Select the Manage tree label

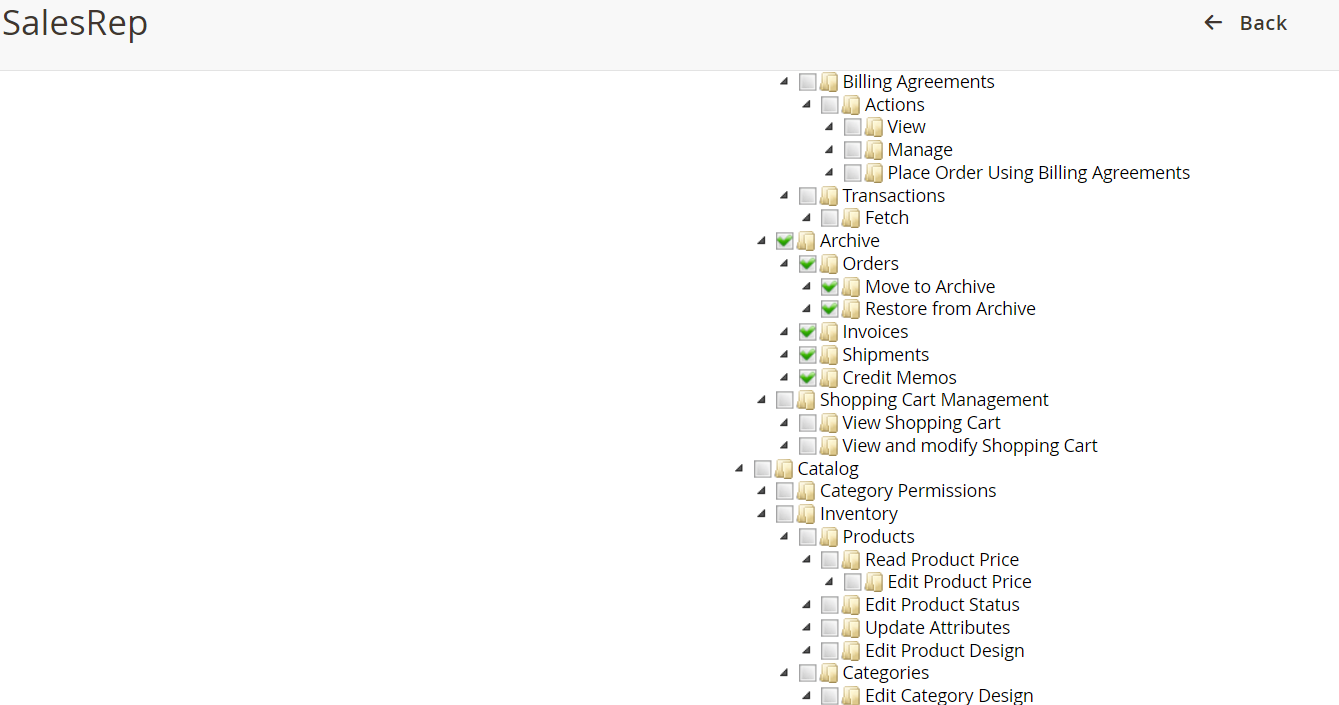pos(920,150)
